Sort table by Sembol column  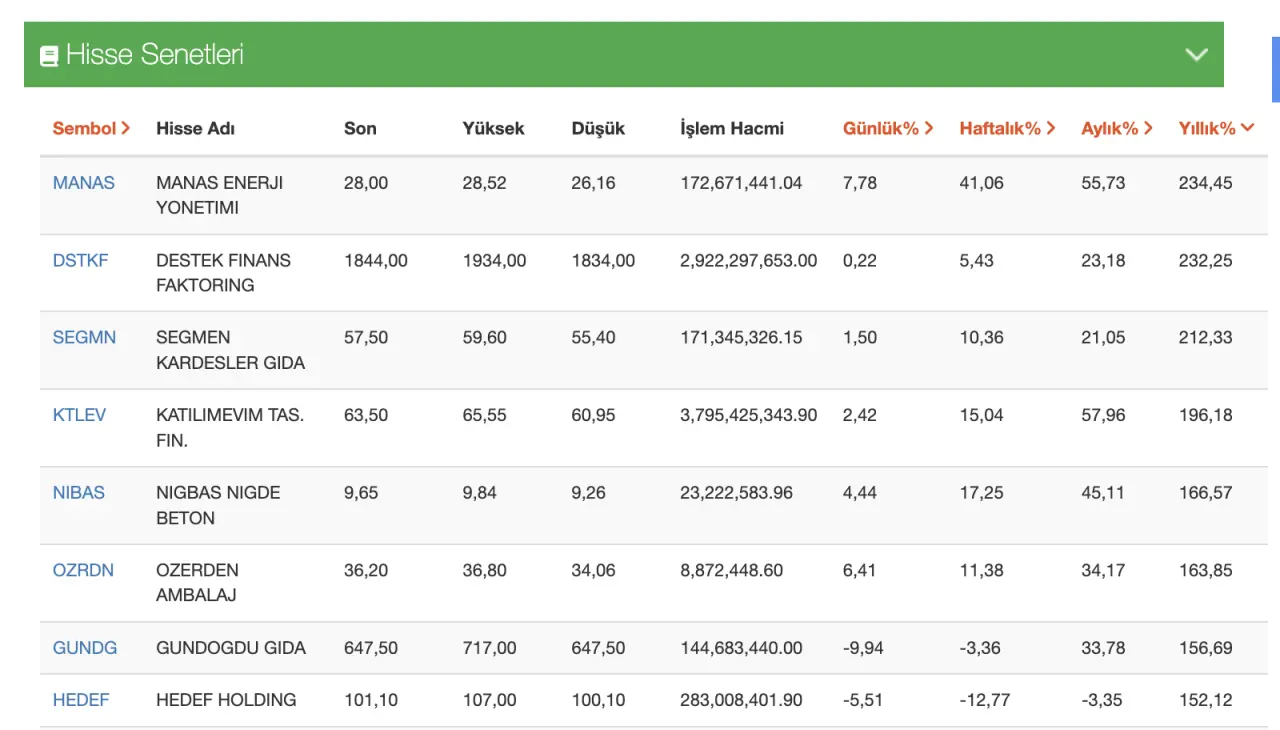pyautogui.click(x=91, y=128)
